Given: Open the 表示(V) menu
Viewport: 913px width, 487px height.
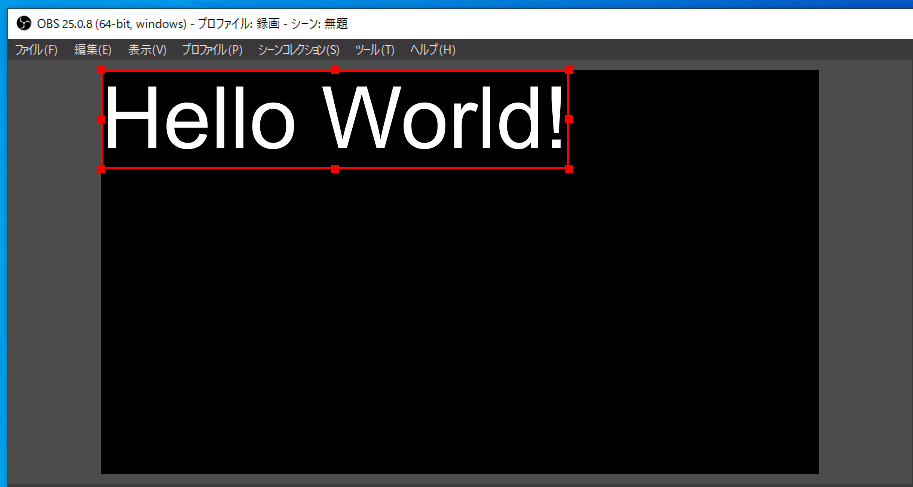Looking at the screenshot, I should point(147,50).
